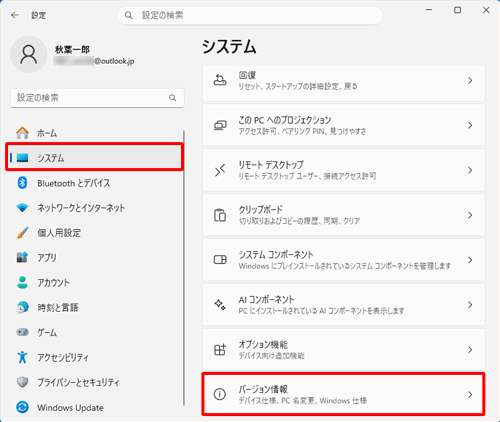Click the ゲーム controller icon
Screen dimensions: 500x422
22,332
